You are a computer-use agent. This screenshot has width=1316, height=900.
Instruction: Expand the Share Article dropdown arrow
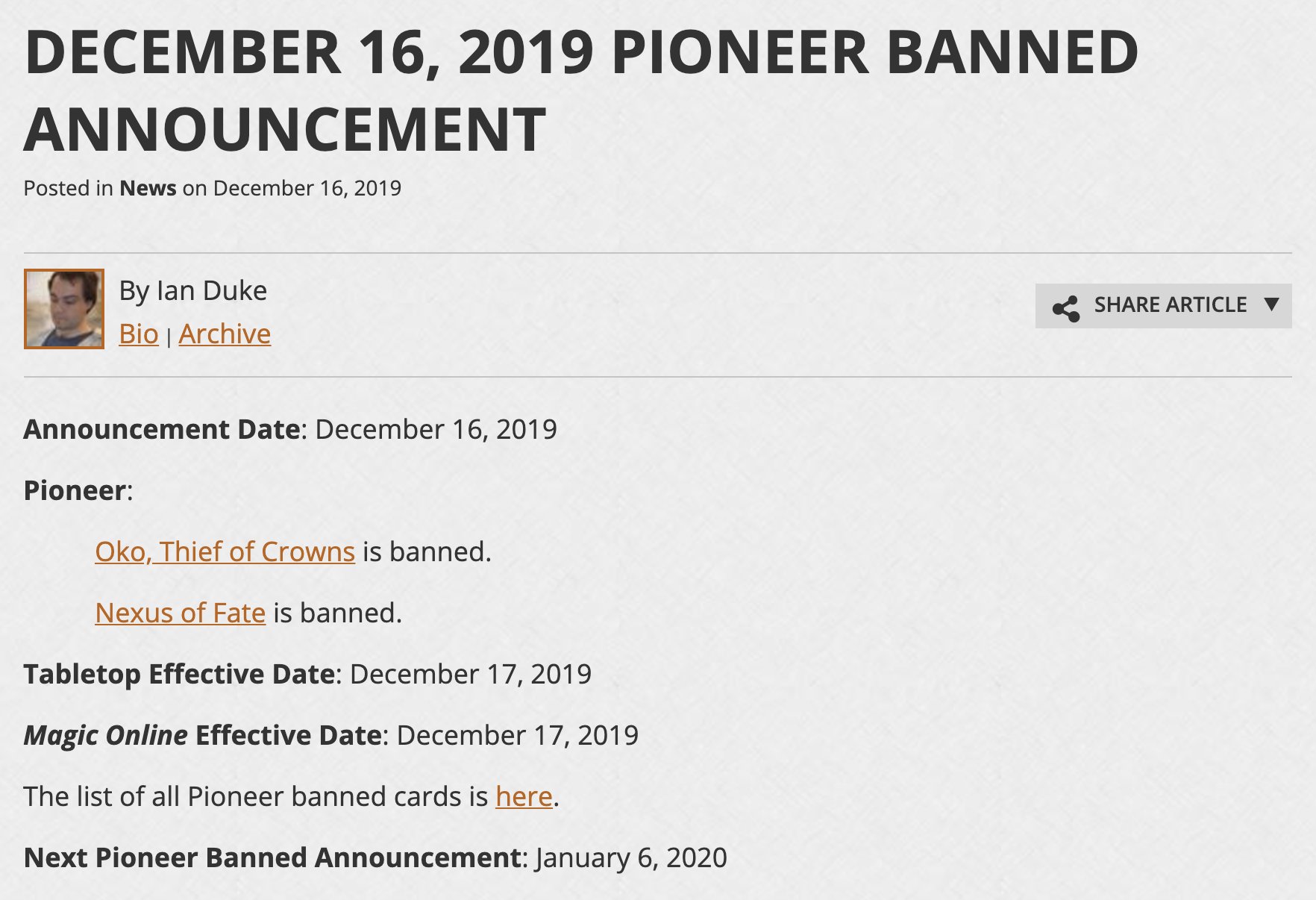point(1272,304)
